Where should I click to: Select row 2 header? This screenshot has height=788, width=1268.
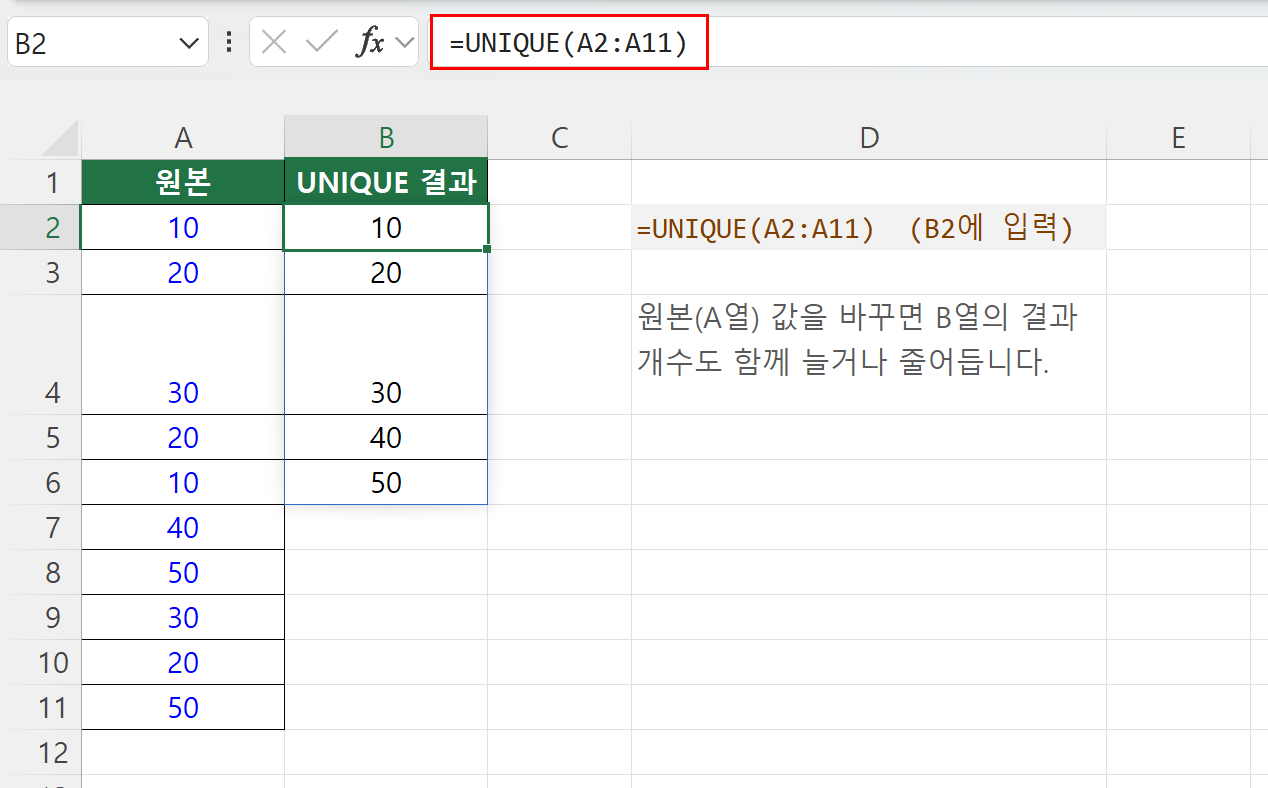click(41, 227)
